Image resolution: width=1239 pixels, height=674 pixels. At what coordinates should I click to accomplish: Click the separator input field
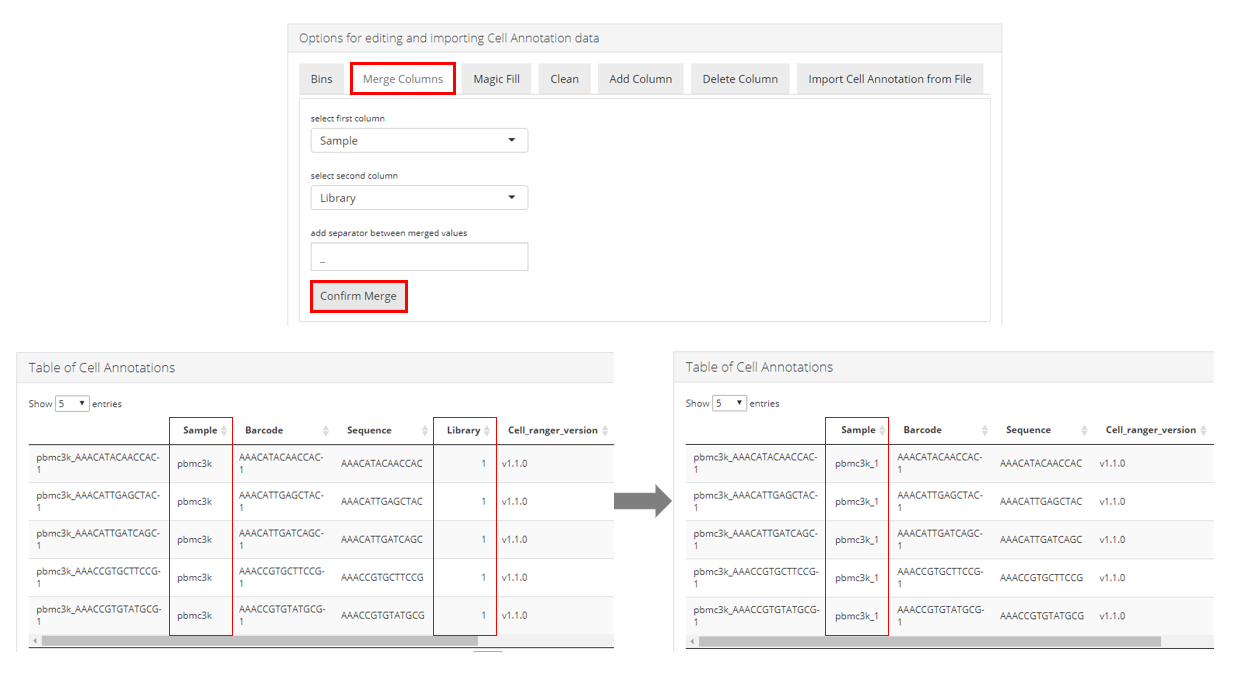point(419,258)
